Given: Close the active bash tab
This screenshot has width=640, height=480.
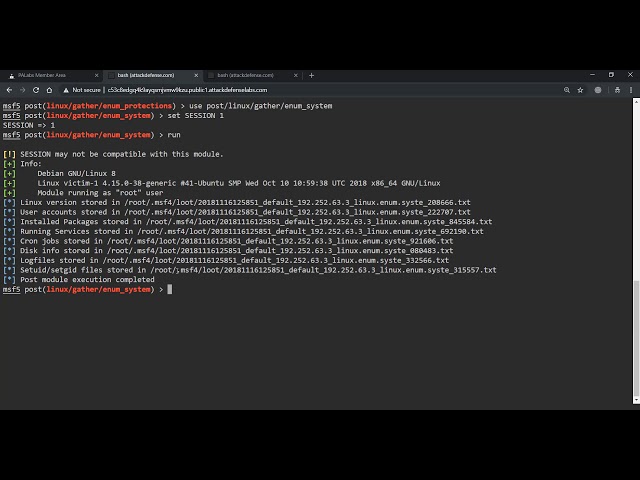Looking at the screenshot, I should 196,75.
